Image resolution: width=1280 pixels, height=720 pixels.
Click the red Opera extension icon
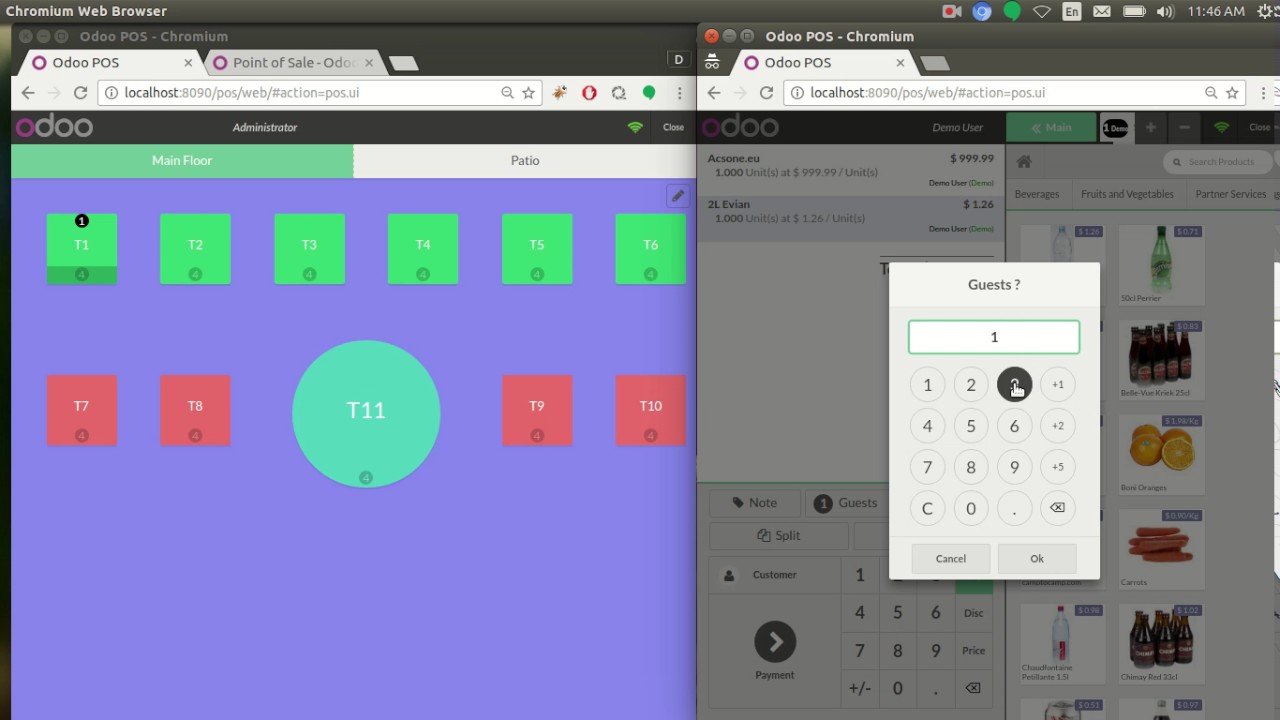[x=589, y=93]
